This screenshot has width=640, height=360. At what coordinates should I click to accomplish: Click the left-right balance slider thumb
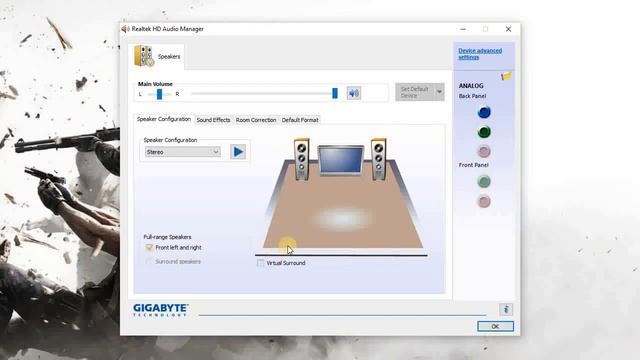point(160,94)
